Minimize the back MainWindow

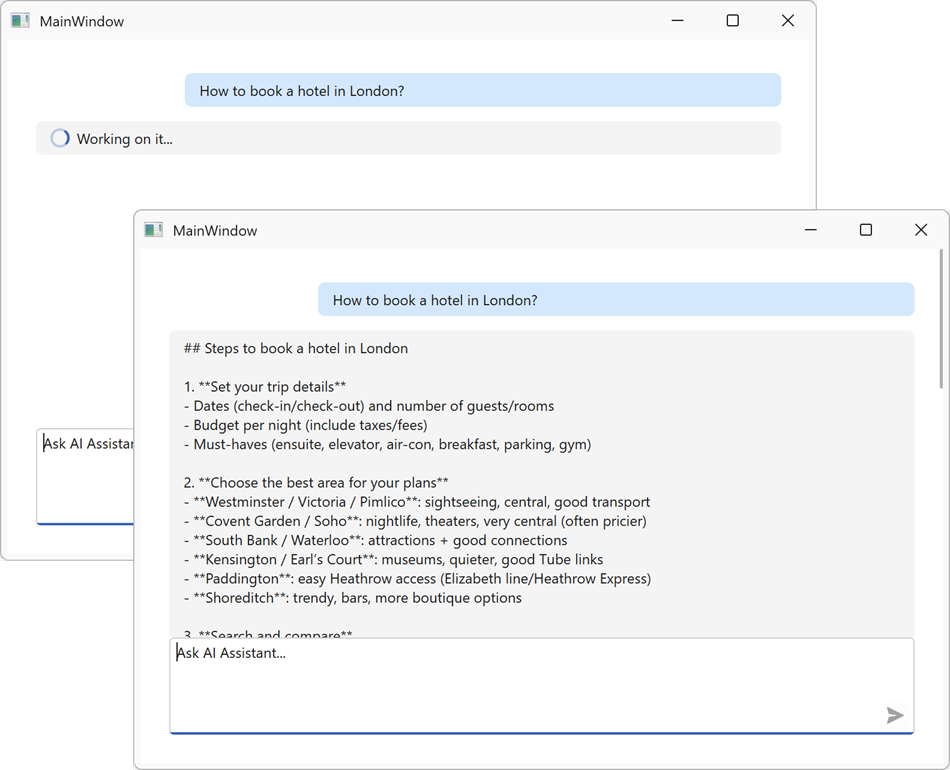coord(677,21)
